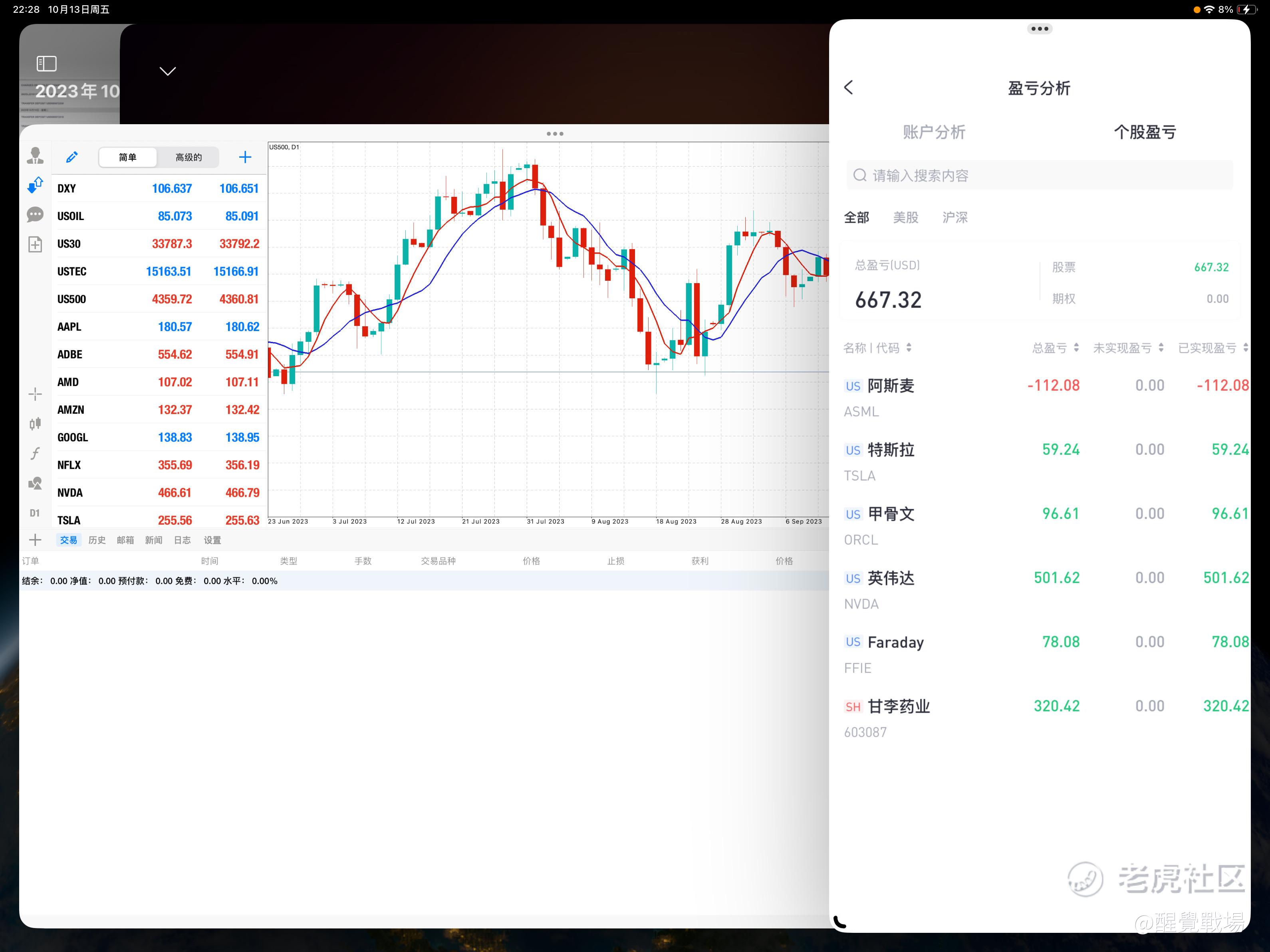Open 阿斯麦 ASML profit row
This screenshot has height=952, width=1270.
1040,398
